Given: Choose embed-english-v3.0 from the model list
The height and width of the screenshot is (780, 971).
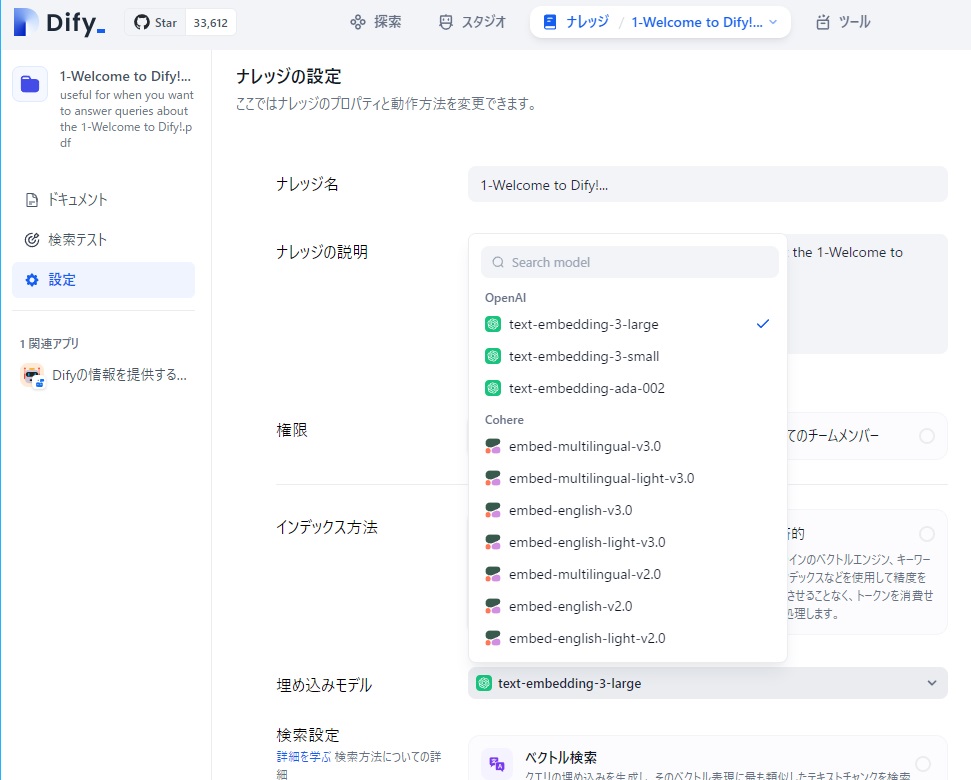Looking at the screenshot, I should (x=628, y=511).
